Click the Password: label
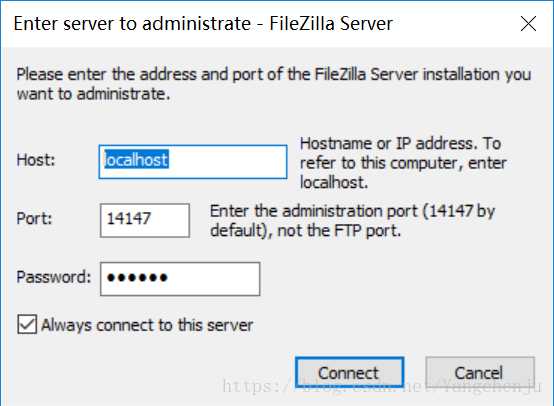The width and height of the screenshot is (554, 406). [54, 277]
